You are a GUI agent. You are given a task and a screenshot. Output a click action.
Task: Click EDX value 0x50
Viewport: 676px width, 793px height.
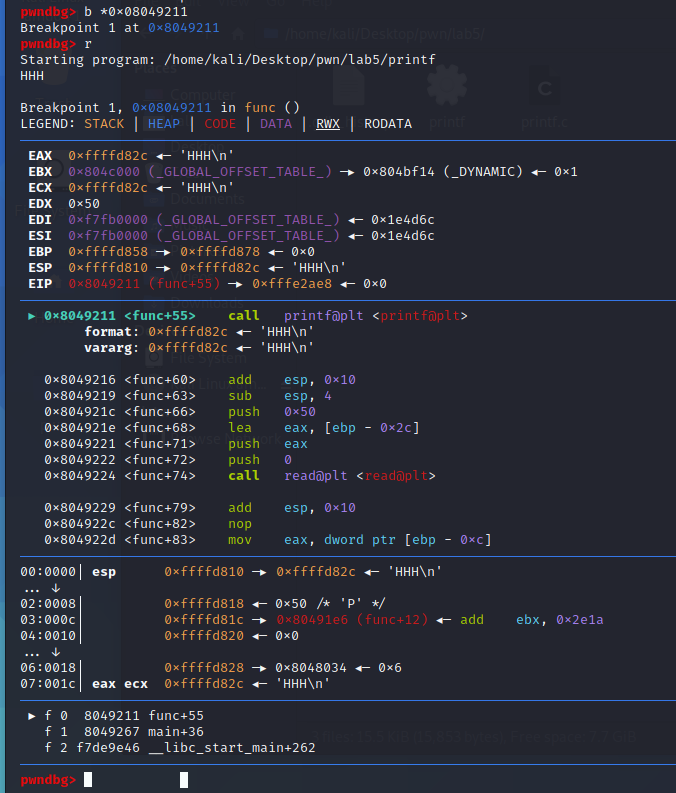click(x=84, y=203)
